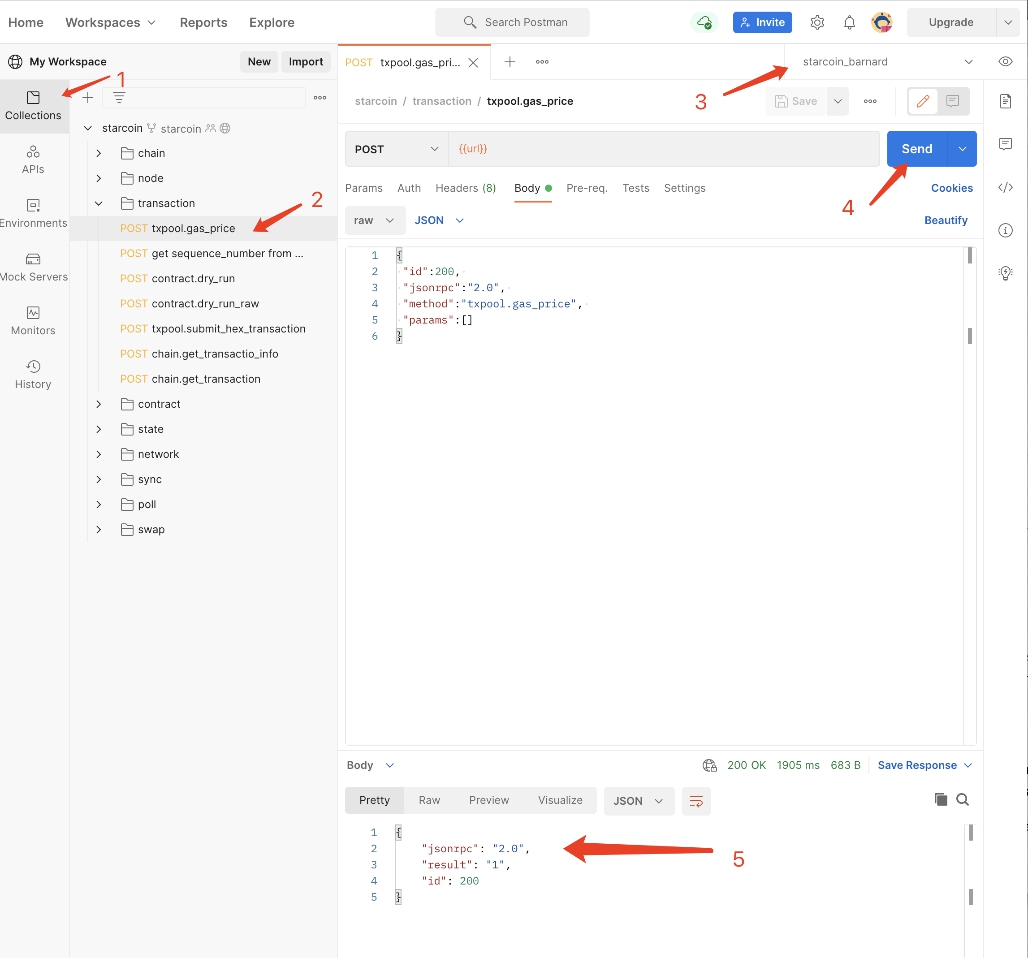
Task: Open the HTTP method POST dropdown
Action: click(397, 149)
